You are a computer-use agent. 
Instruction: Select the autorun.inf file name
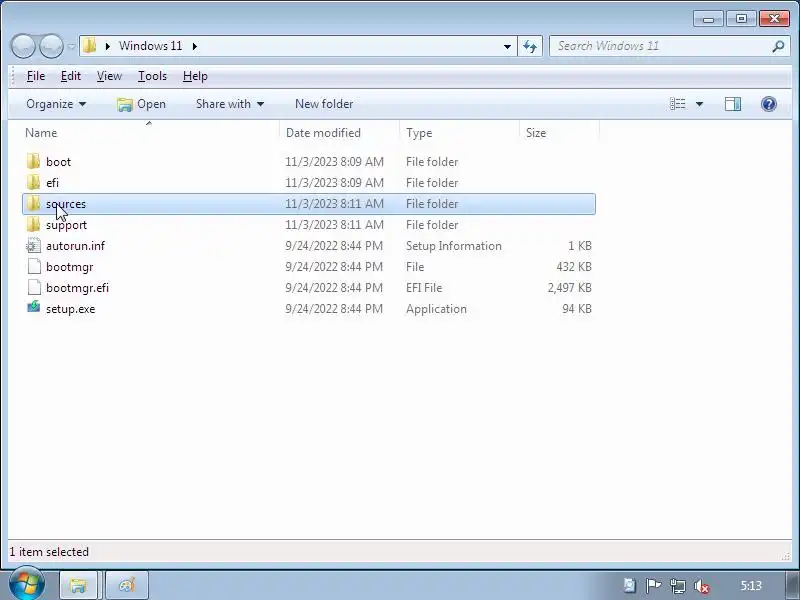pos(76,246)
